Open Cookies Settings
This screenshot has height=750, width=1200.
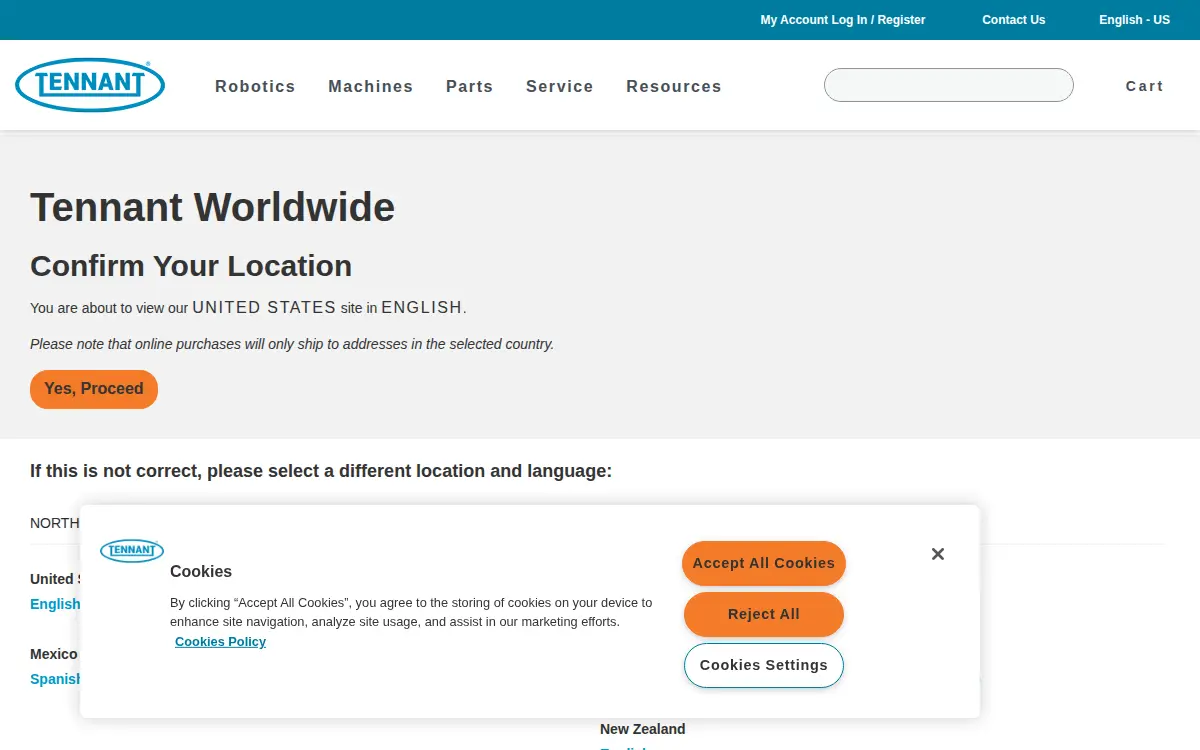[x=764, y=665]
